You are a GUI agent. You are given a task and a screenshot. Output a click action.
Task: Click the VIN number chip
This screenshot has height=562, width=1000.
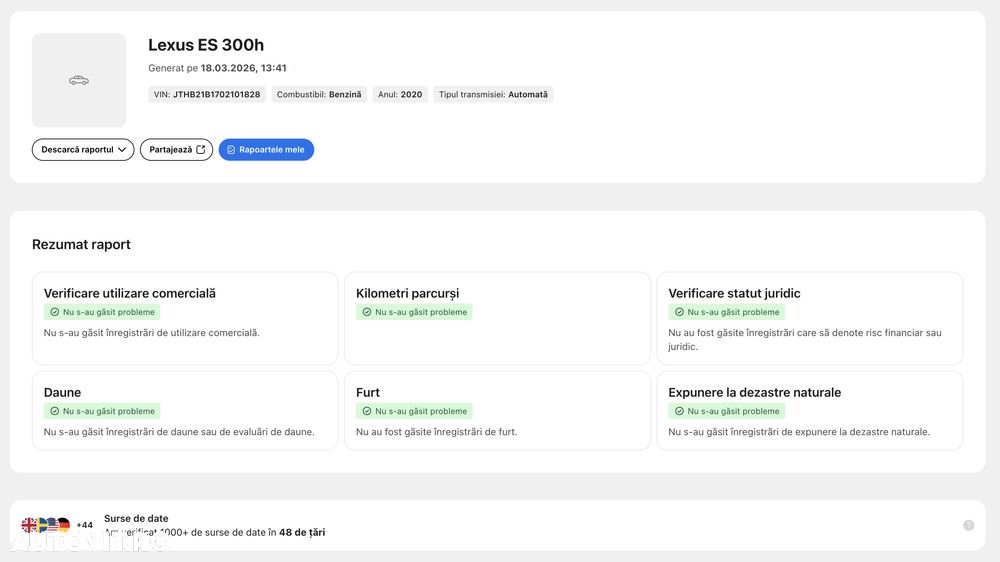pos(207,95)
